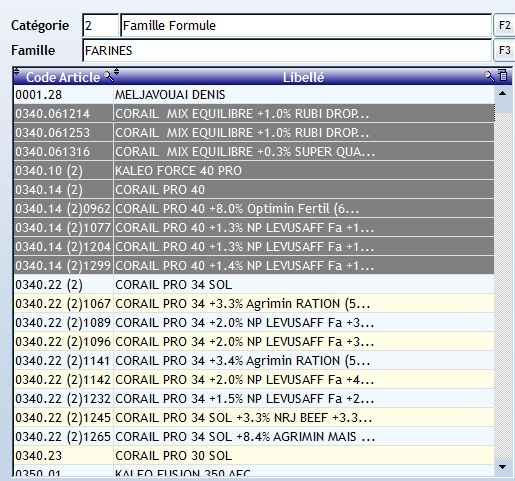Open the column list icon beside Libellé
The image size is (515, 481).
coord(503,75)
